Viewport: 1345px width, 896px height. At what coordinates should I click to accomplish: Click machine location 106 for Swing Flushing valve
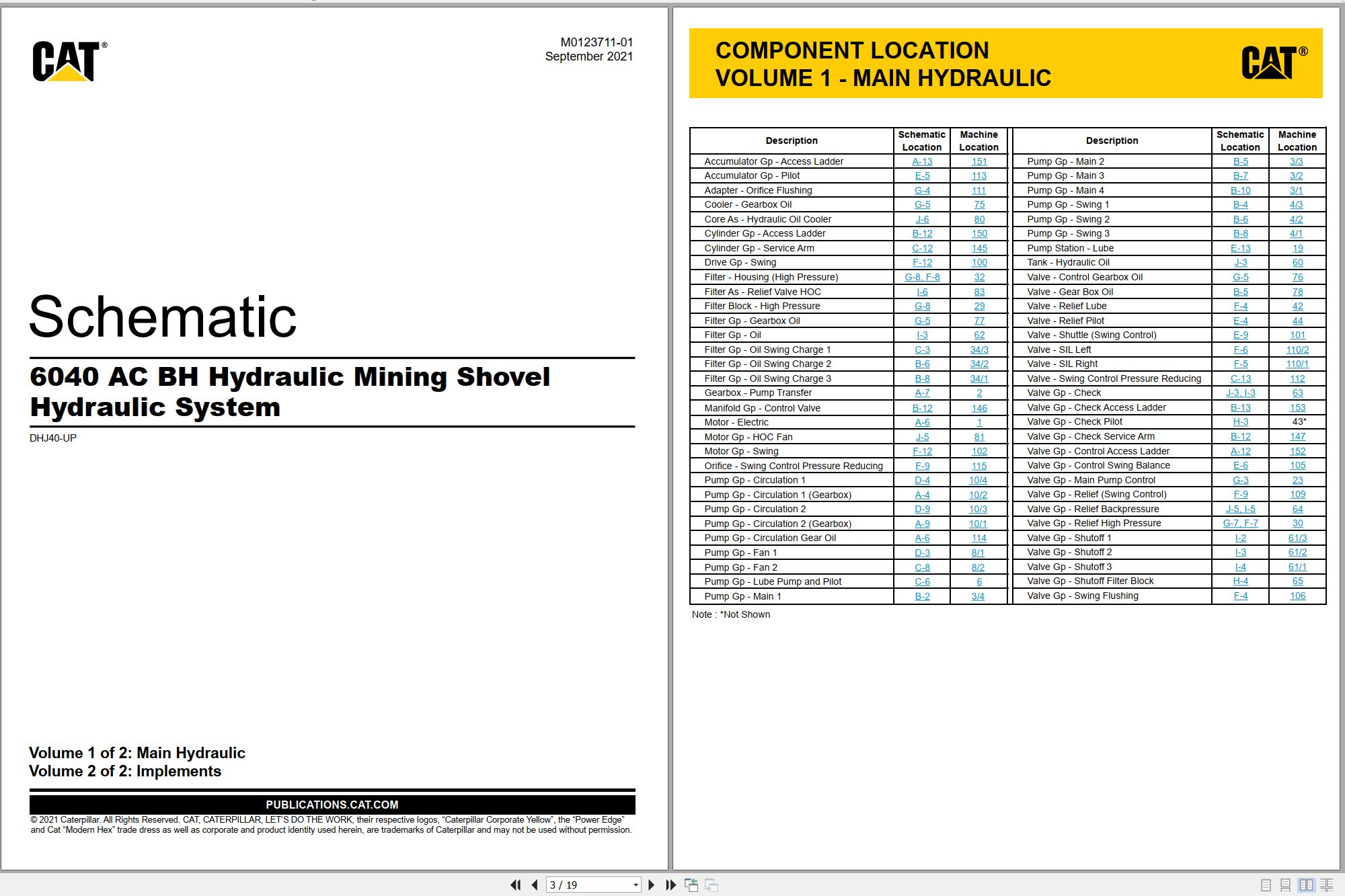1297,596
